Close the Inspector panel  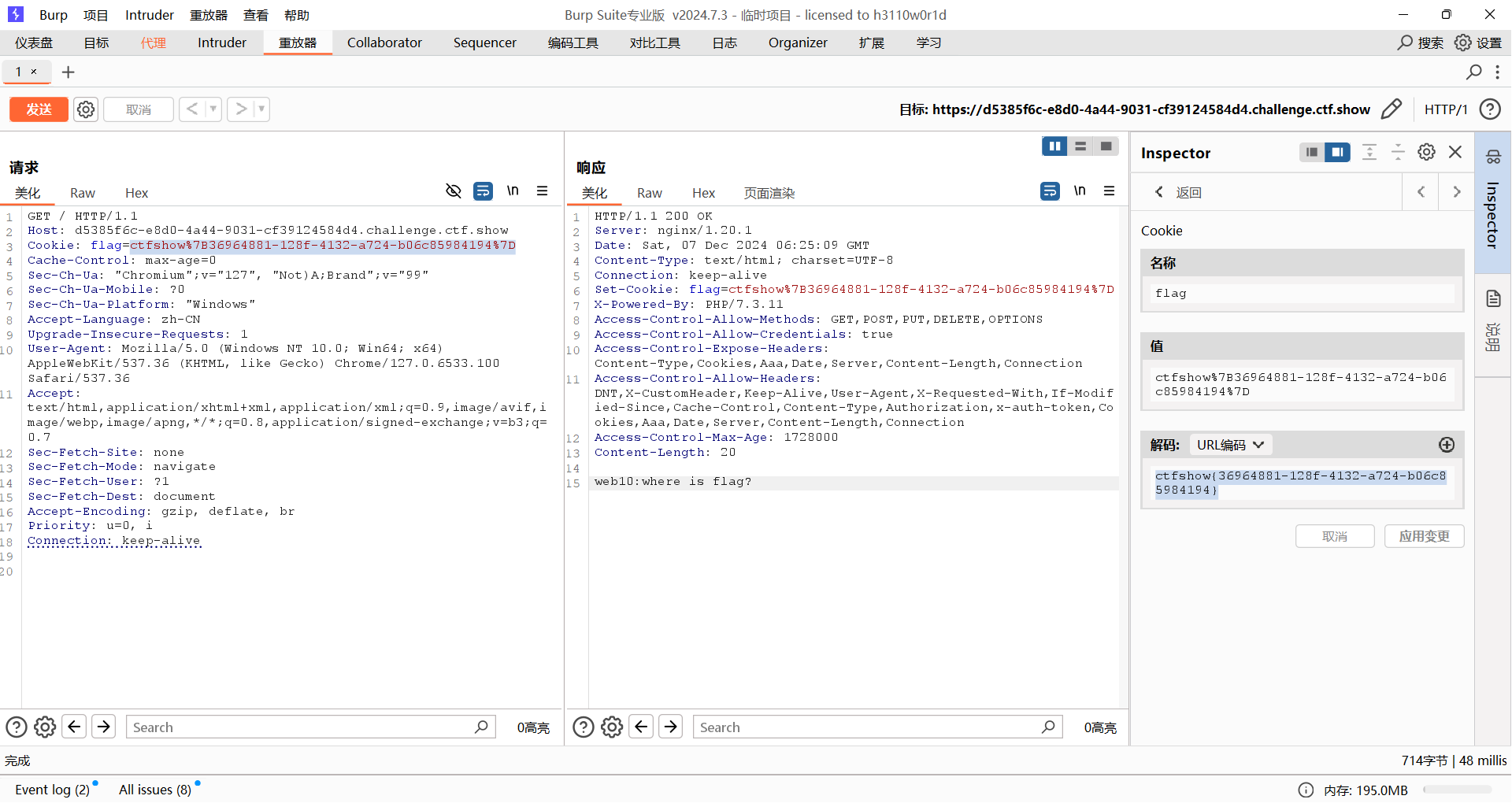pyautogui.click(x=1455, y=152)
